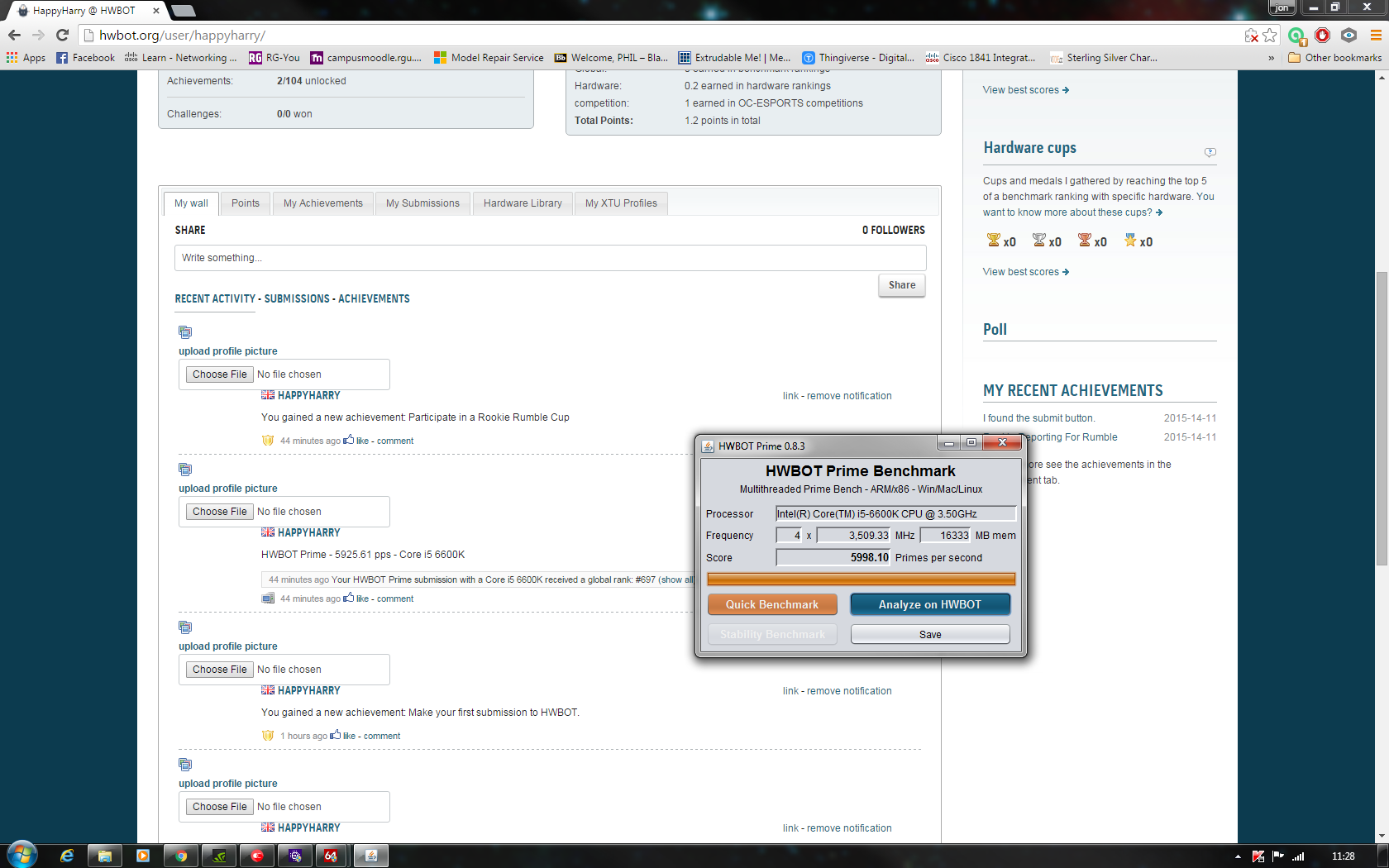This screenshot has width=1389, height=868.
Task: Click the Write something input field
Action: click(x=550, y=258)
